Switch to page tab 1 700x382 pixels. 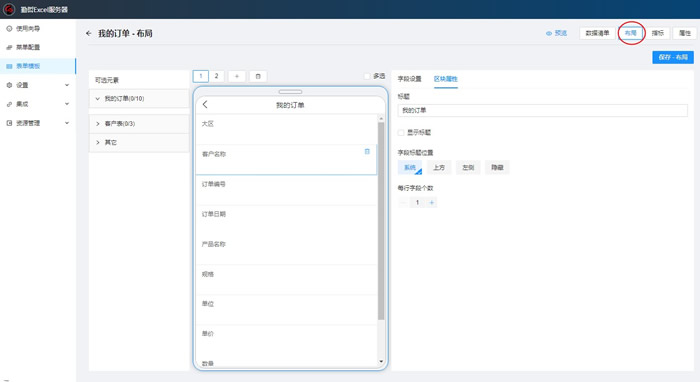(x=201, y=76)
